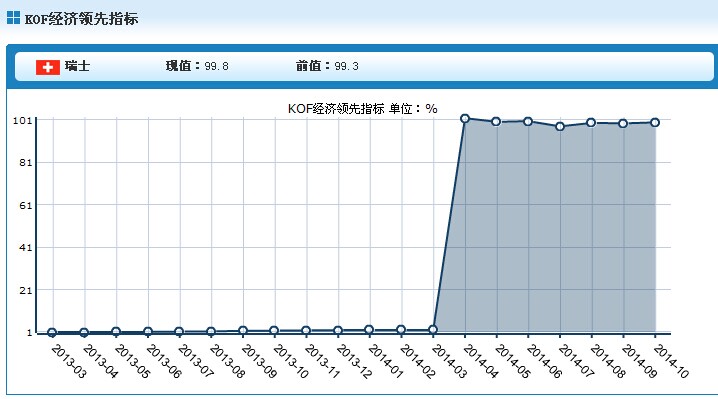Select the 2013-11 data point

(x=306, y=331)
